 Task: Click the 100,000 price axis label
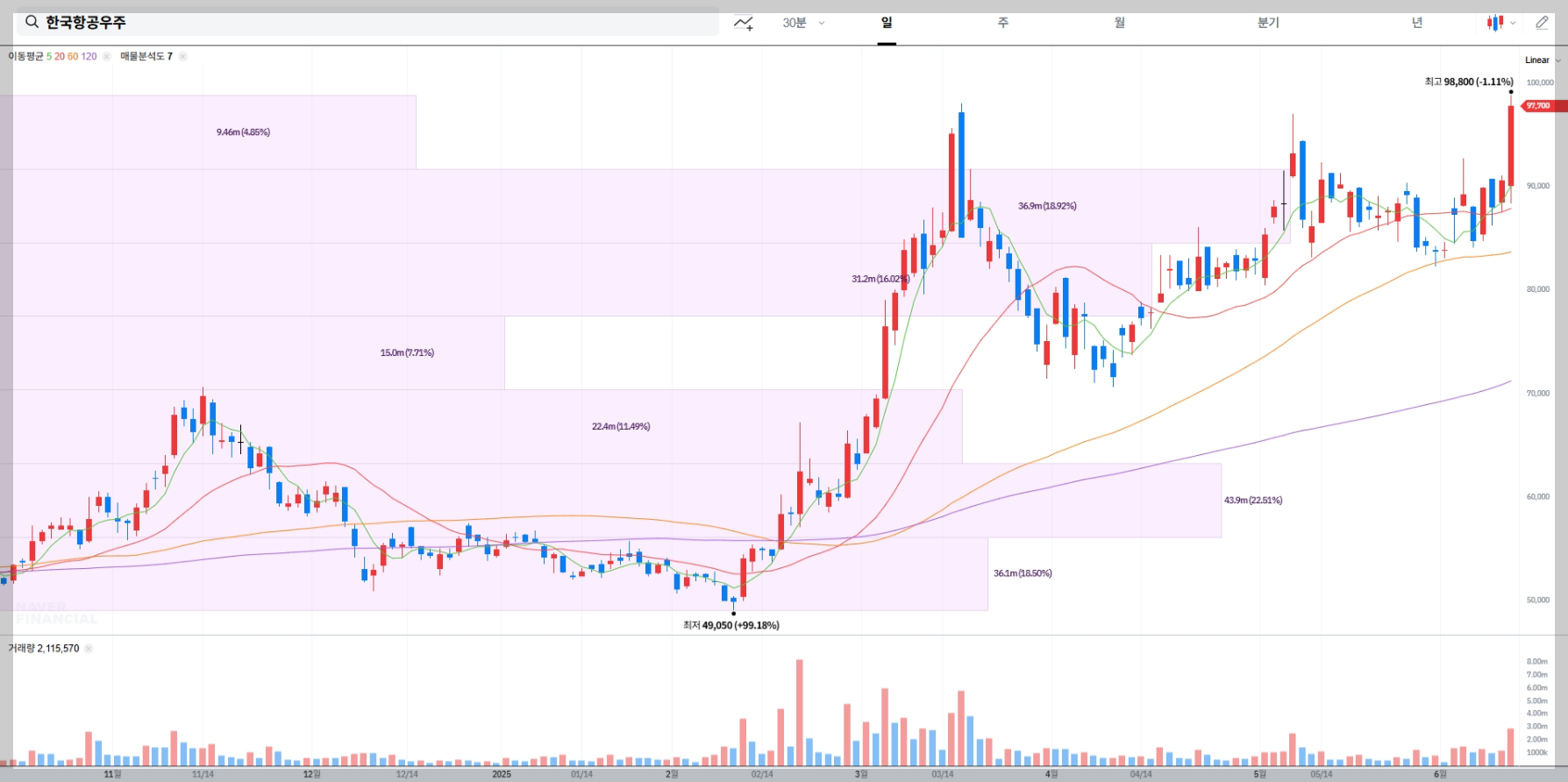(1540, 82)
